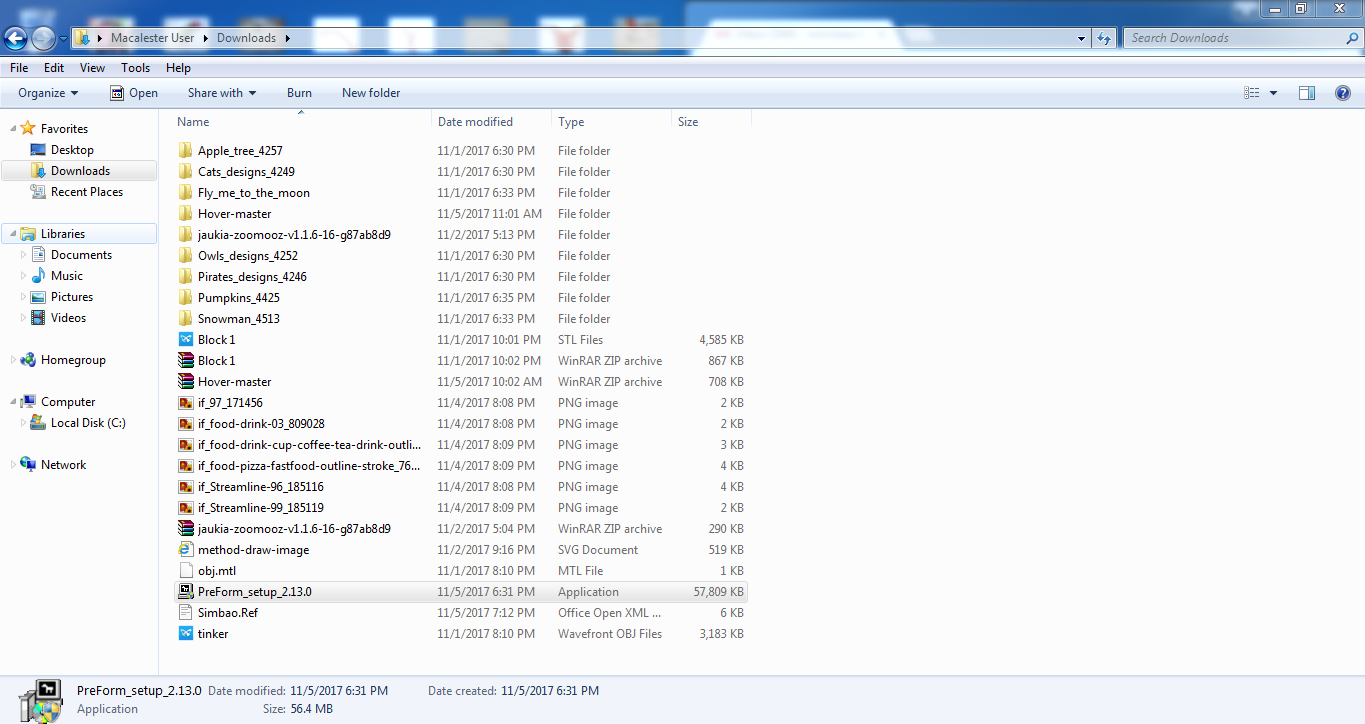Select Fly_me_to_the_moon folder name
The image size is (1365, 724).
tap(254, 193)
